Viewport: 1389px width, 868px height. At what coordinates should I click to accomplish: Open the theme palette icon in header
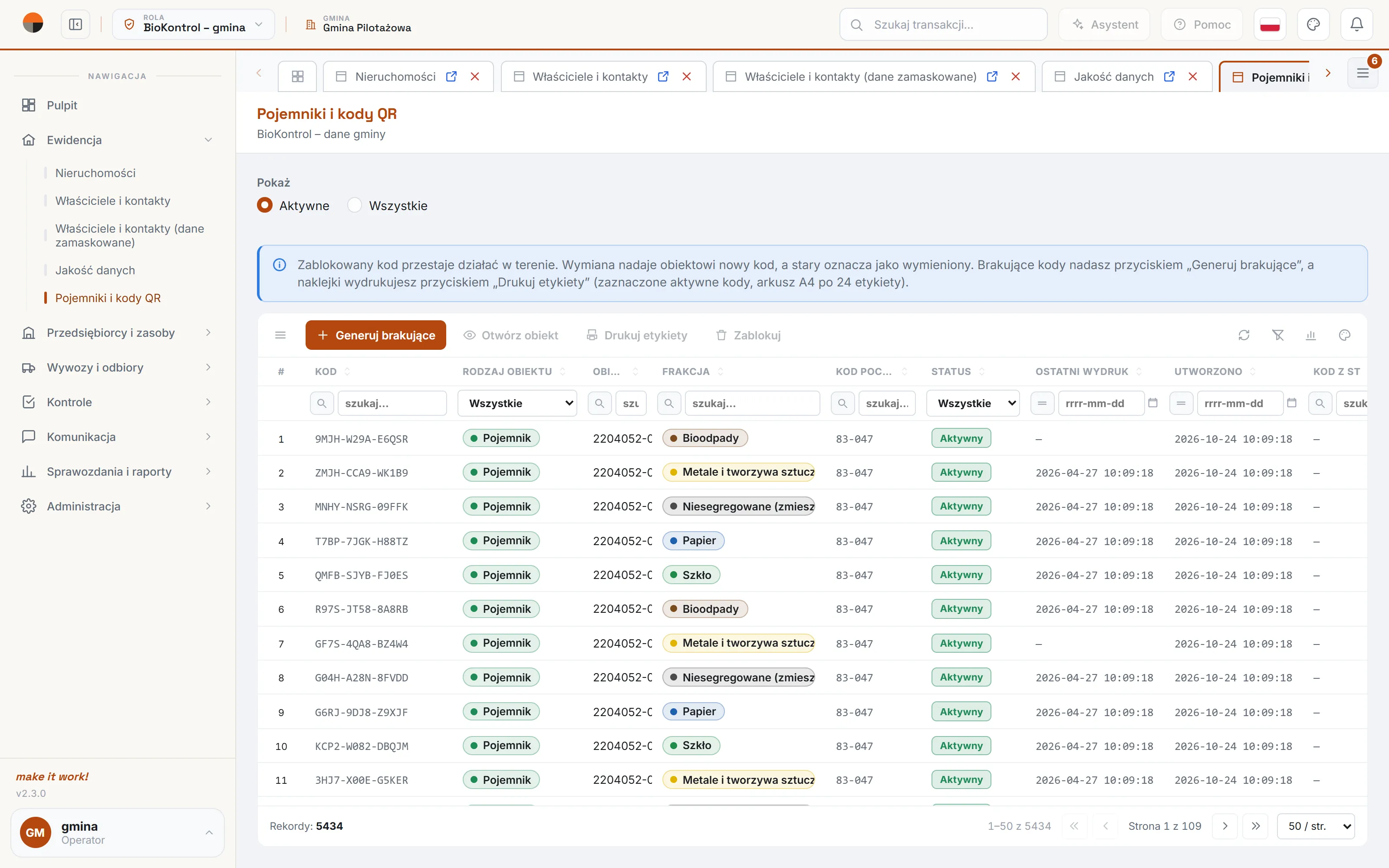click(x=1313, y=25)
